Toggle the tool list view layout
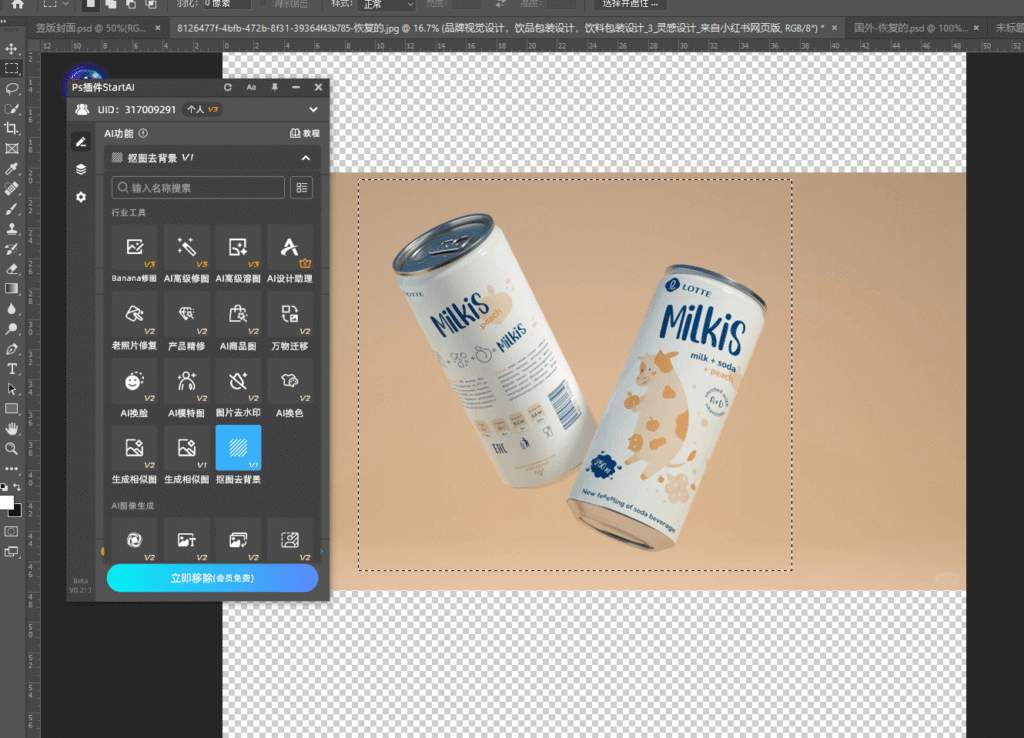Image resolution: width=1024 pixels, height=738 pixels. (x=301, y=187)
